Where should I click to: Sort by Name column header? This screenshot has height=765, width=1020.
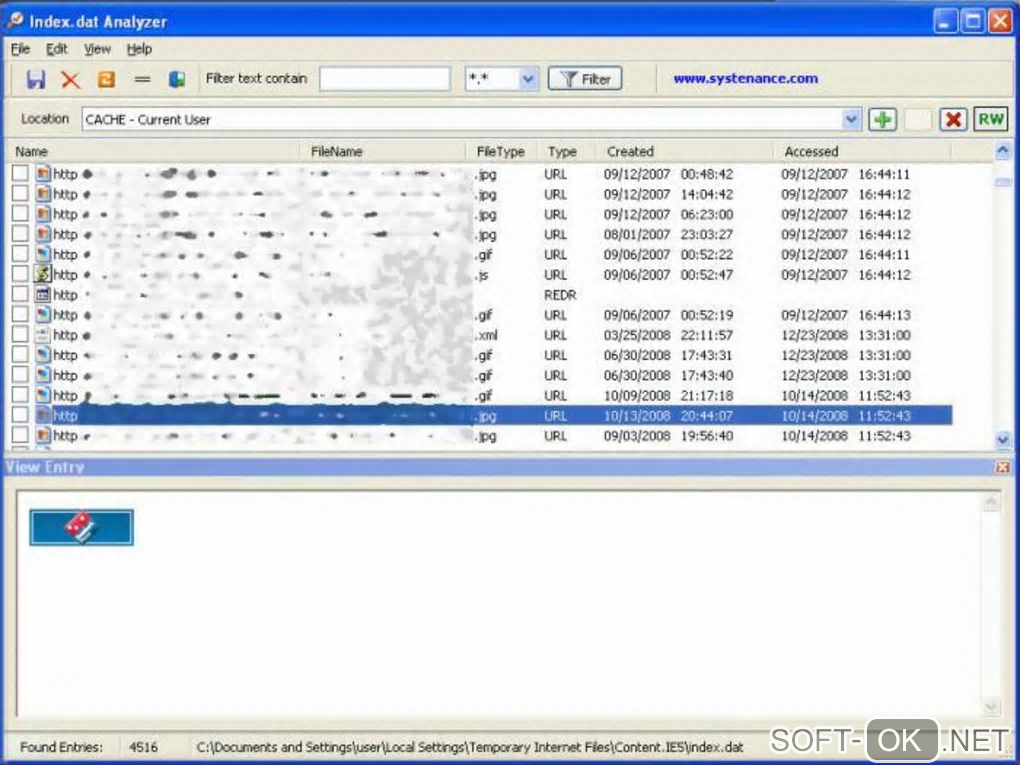click(x=155, y=152)
